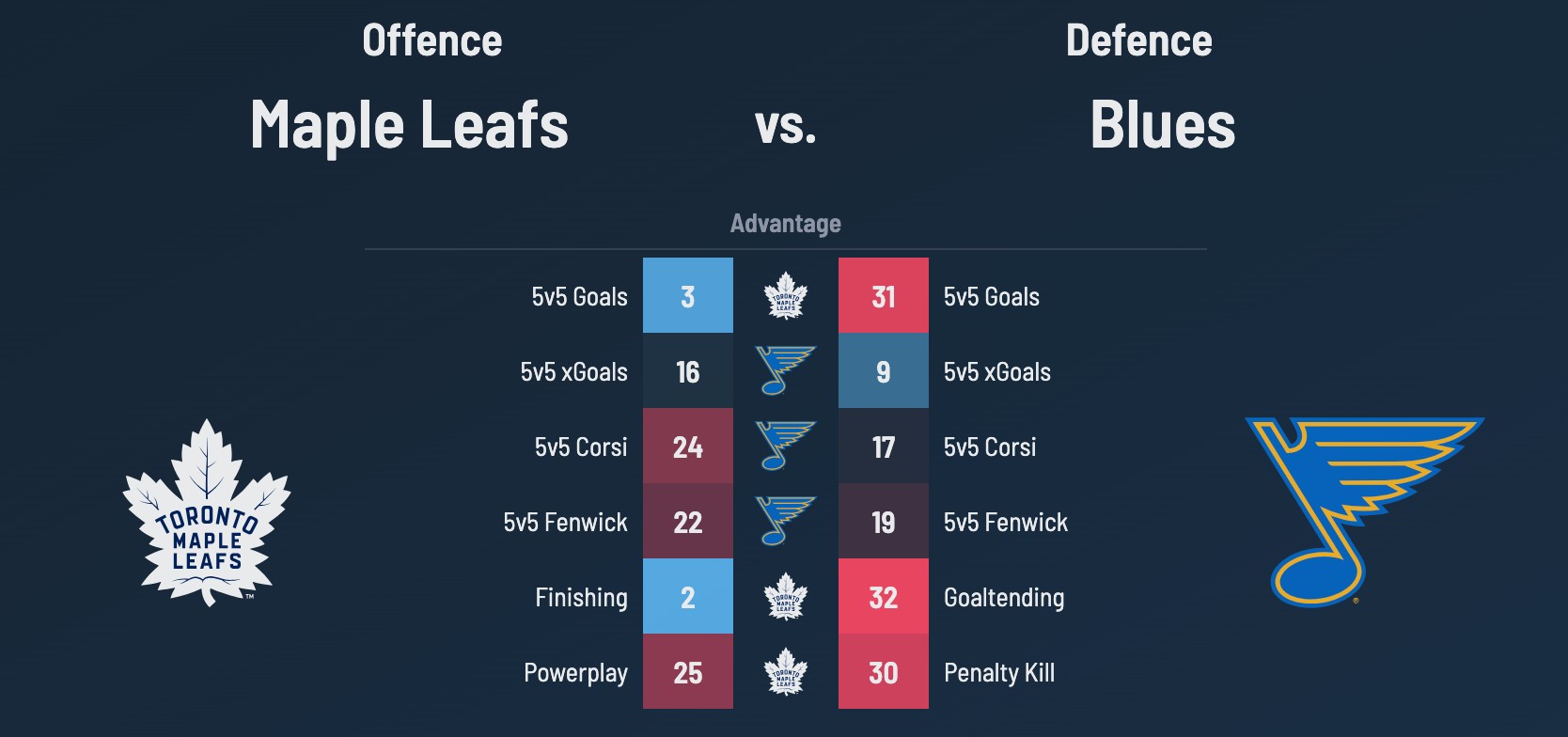Click the Blues team name
The height and width of the screenshot is (737, 1568).
1163,125
